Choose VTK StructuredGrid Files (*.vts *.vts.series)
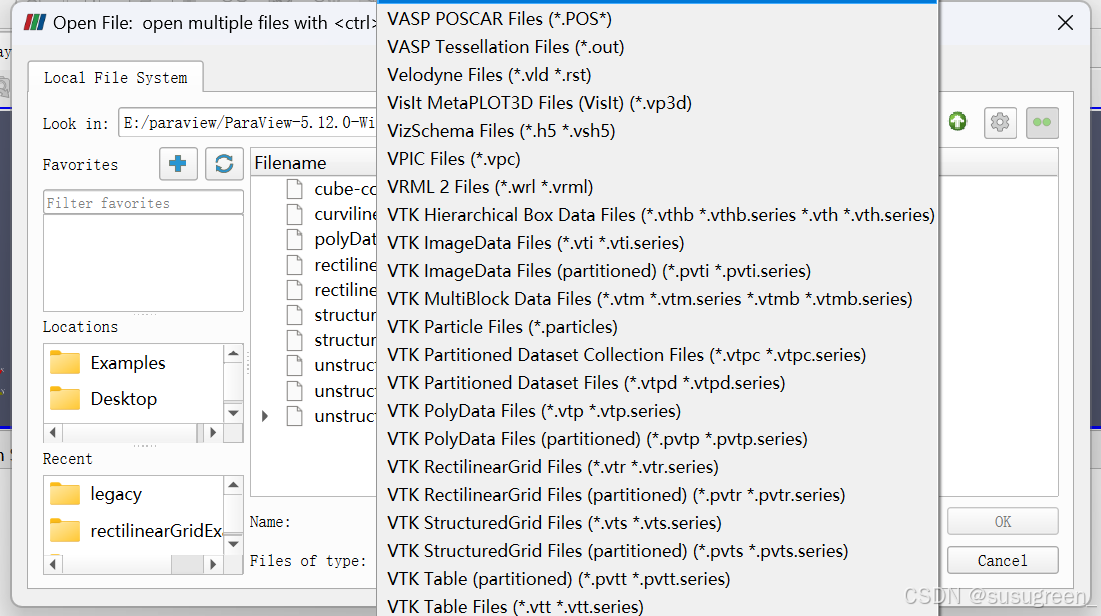1101x616 pixels. pyautogui.click(x=657, y=523)
